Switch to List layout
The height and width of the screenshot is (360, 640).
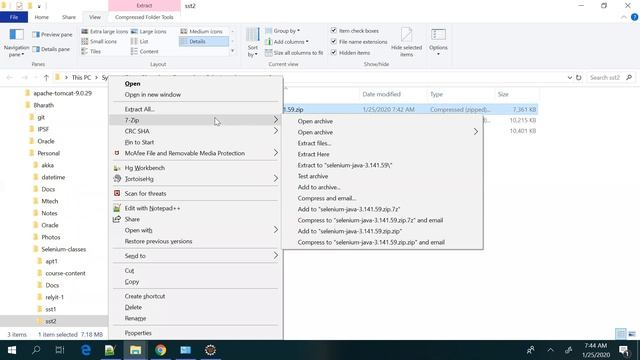[x=140, y=41]
